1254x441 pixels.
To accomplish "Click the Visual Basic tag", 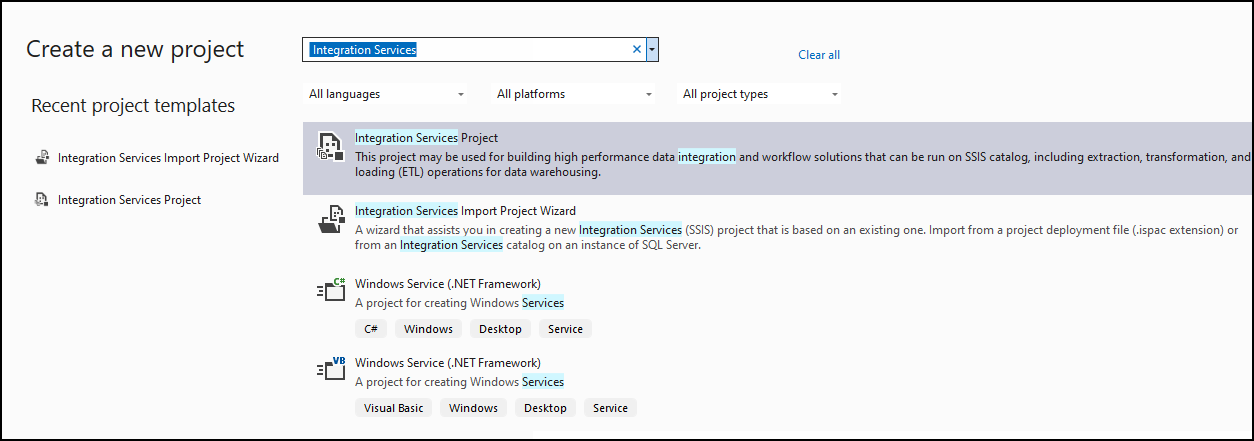I will [x=394, y=408].
